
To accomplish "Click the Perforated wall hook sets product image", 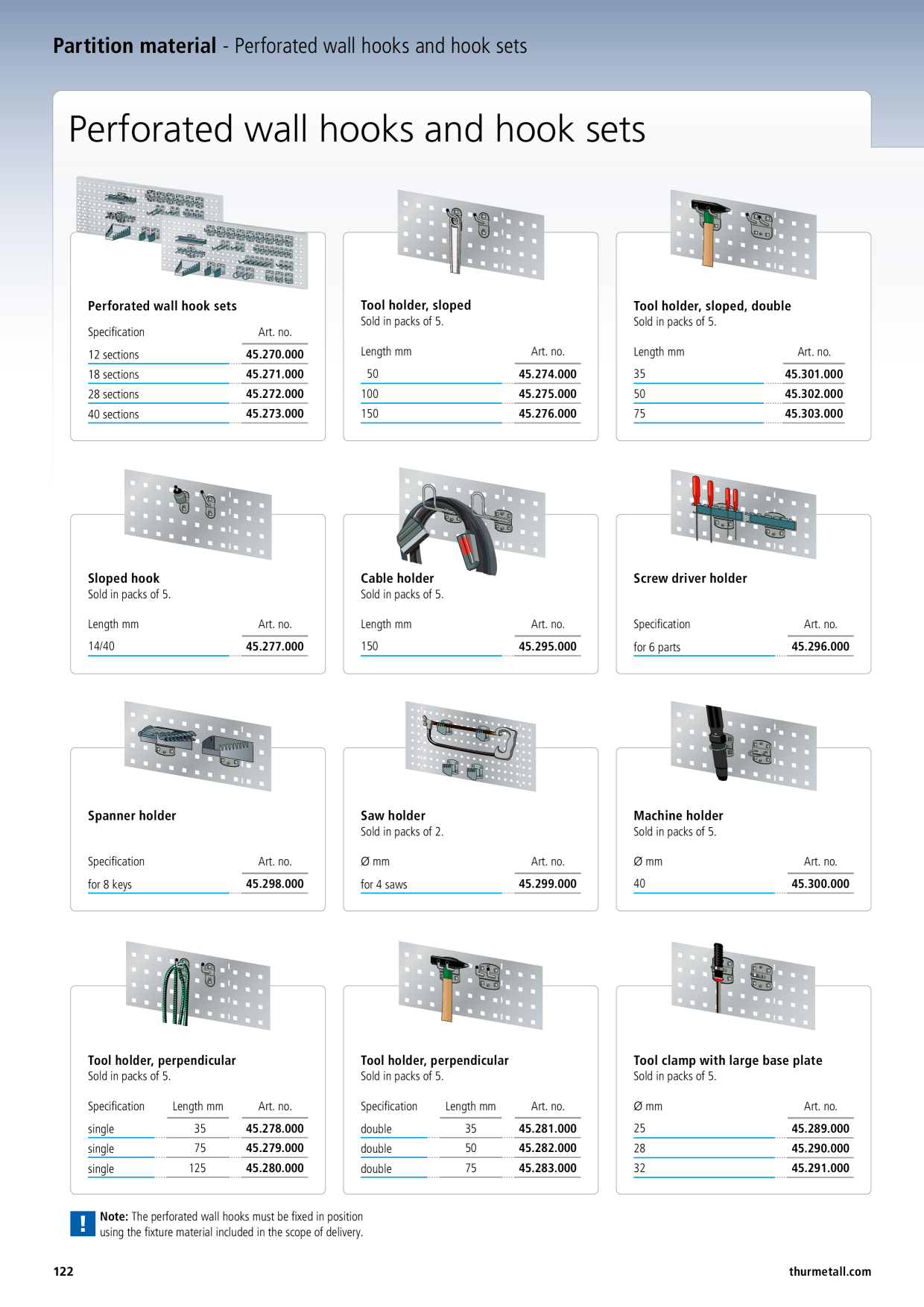I will [192, 232].
